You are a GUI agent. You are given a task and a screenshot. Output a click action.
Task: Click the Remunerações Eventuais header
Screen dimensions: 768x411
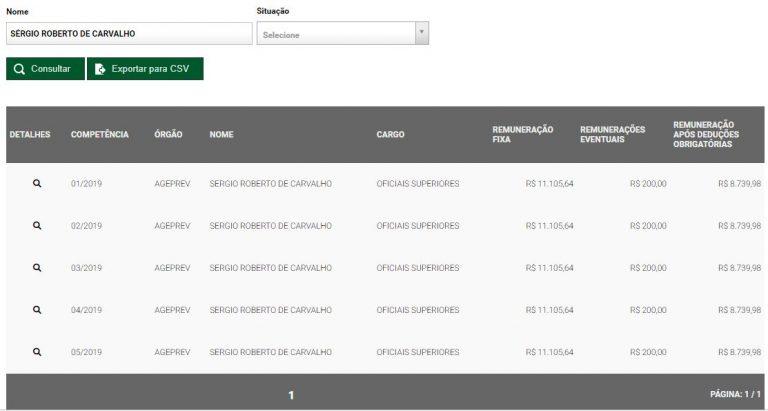point(612,135)
